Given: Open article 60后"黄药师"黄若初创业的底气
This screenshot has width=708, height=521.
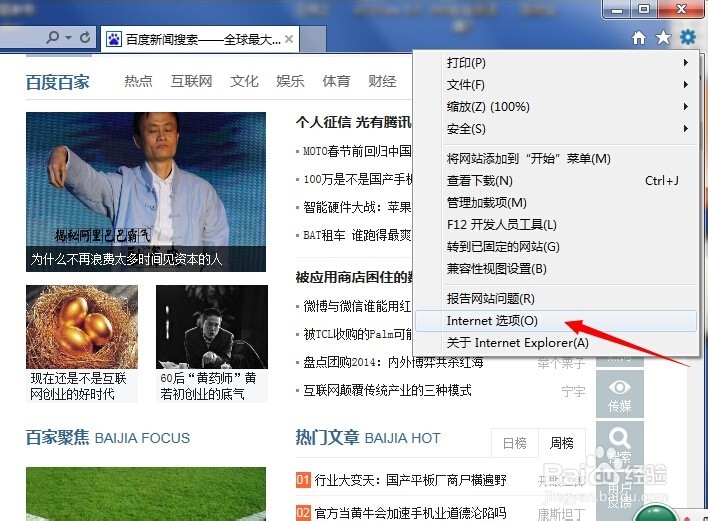Looking at the screenshot, I should pos(208,386).
